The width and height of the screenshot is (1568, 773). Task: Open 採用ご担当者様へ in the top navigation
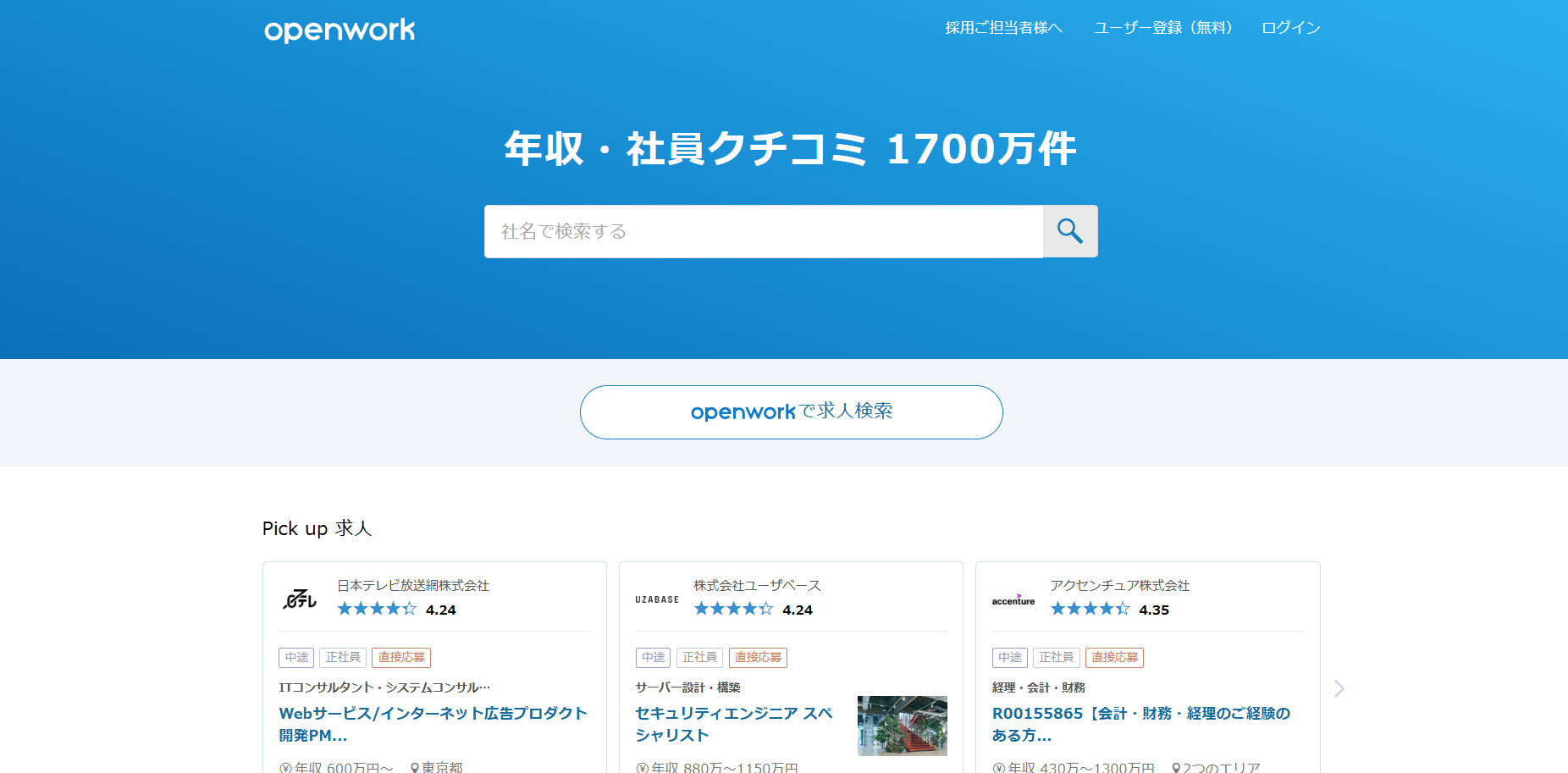pos(1003,28)
